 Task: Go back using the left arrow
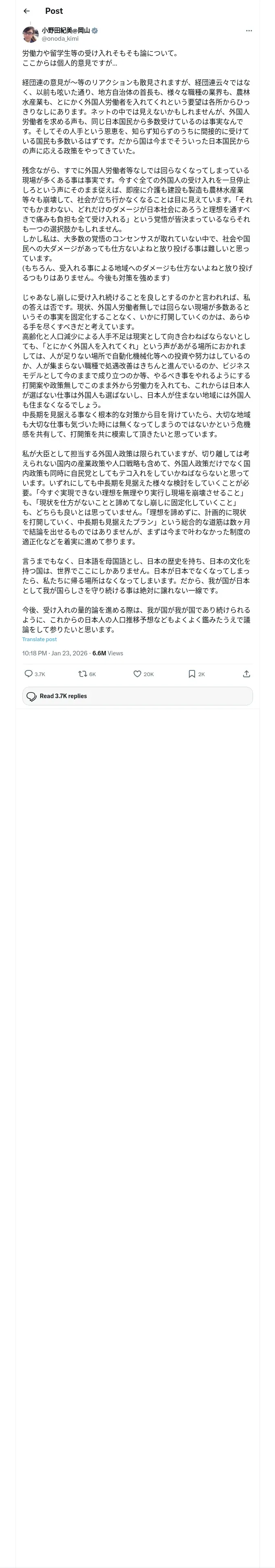click(26, 11)
